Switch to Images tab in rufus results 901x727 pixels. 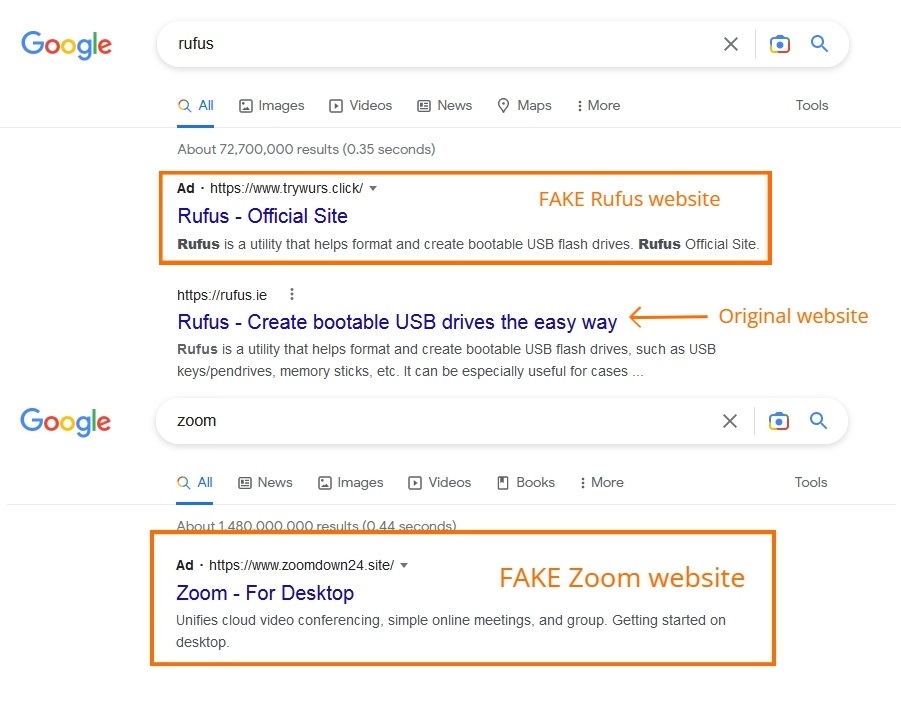coord(271,106)
